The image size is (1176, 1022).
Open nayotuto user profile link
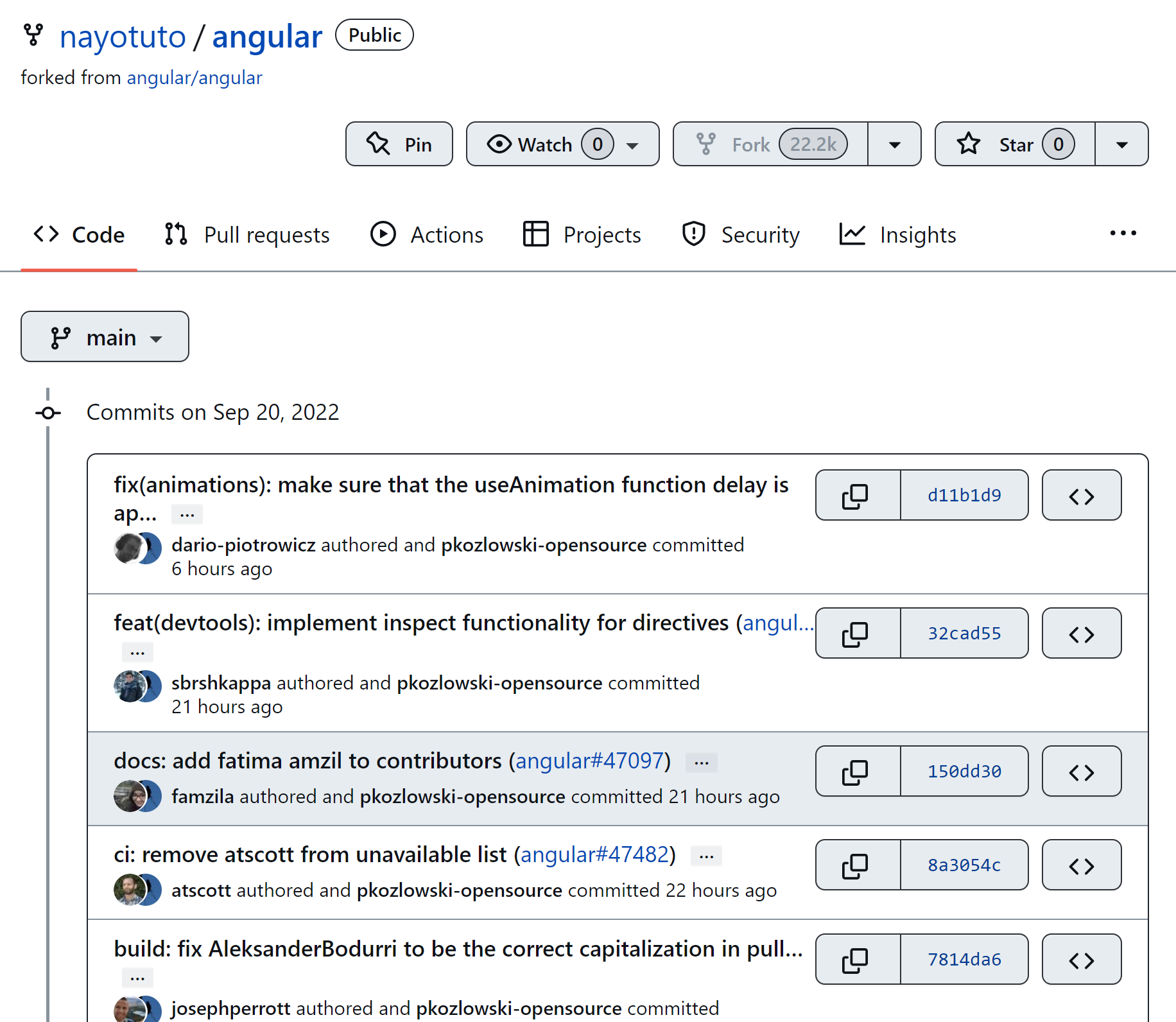click(x=123, y=37)
